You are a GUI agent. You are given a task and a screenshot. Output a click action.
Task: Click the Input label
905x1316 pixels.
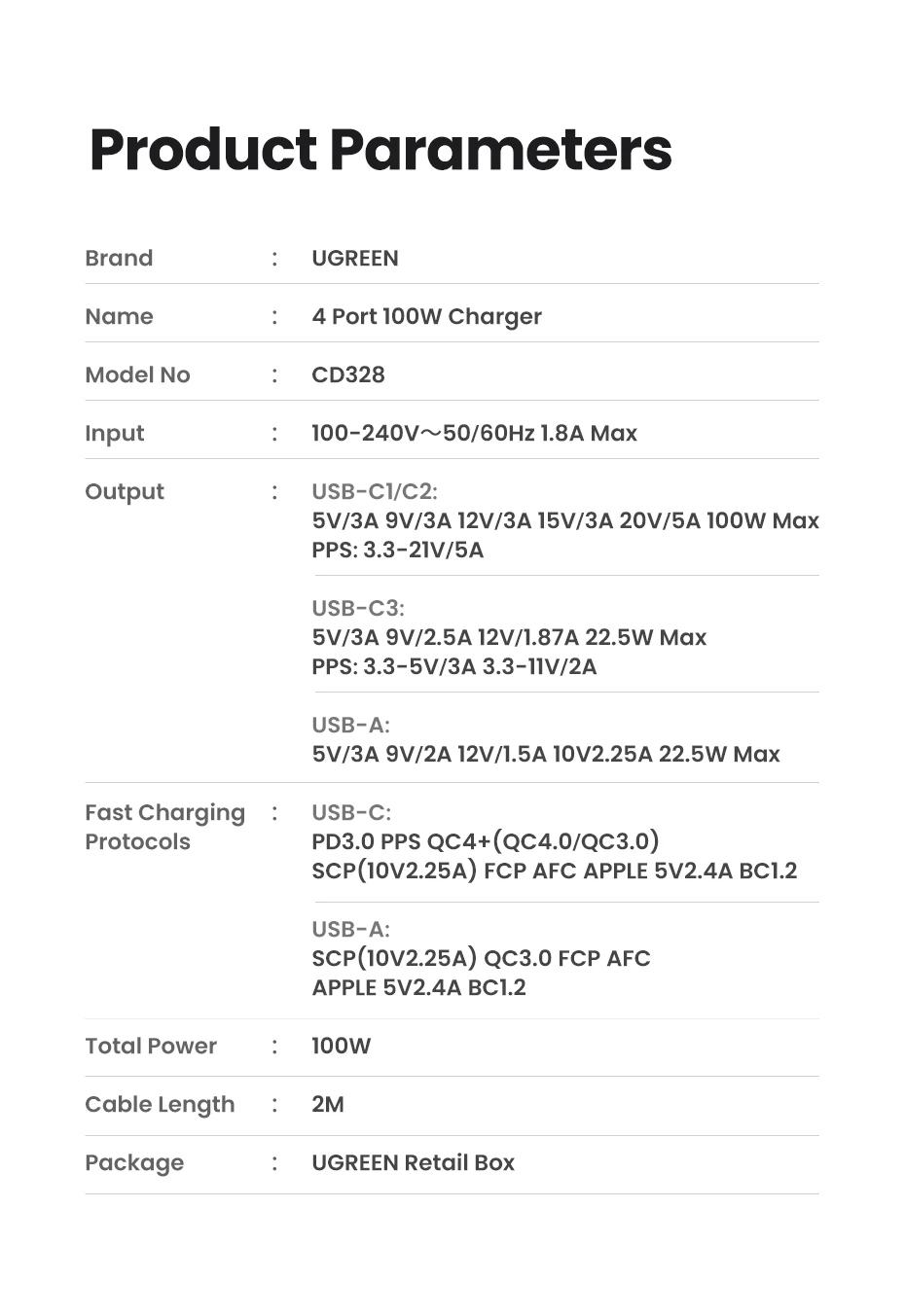(x=114, y=433)
